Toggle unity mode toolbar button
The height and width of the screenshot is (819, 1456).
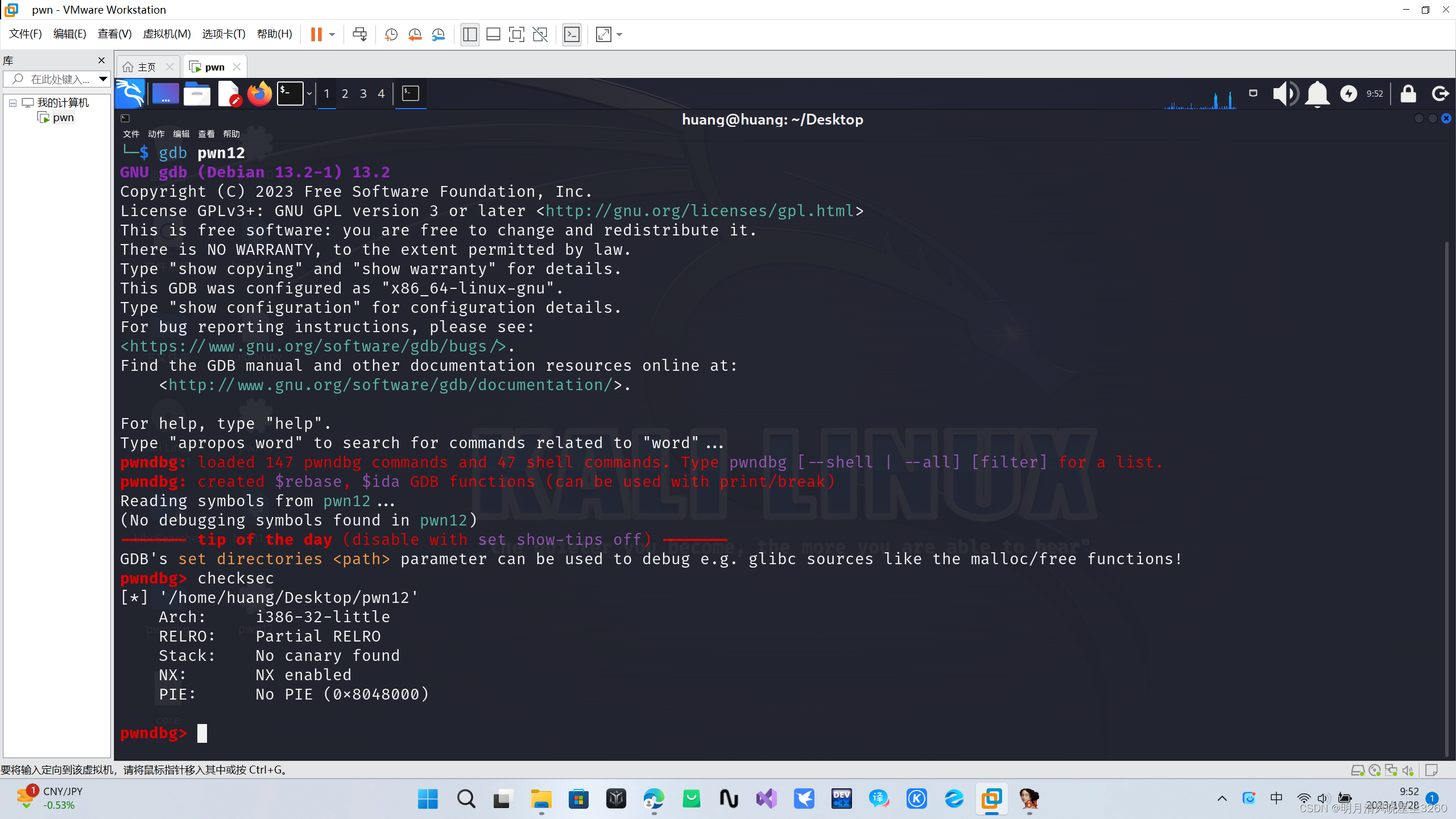(540, 35)
